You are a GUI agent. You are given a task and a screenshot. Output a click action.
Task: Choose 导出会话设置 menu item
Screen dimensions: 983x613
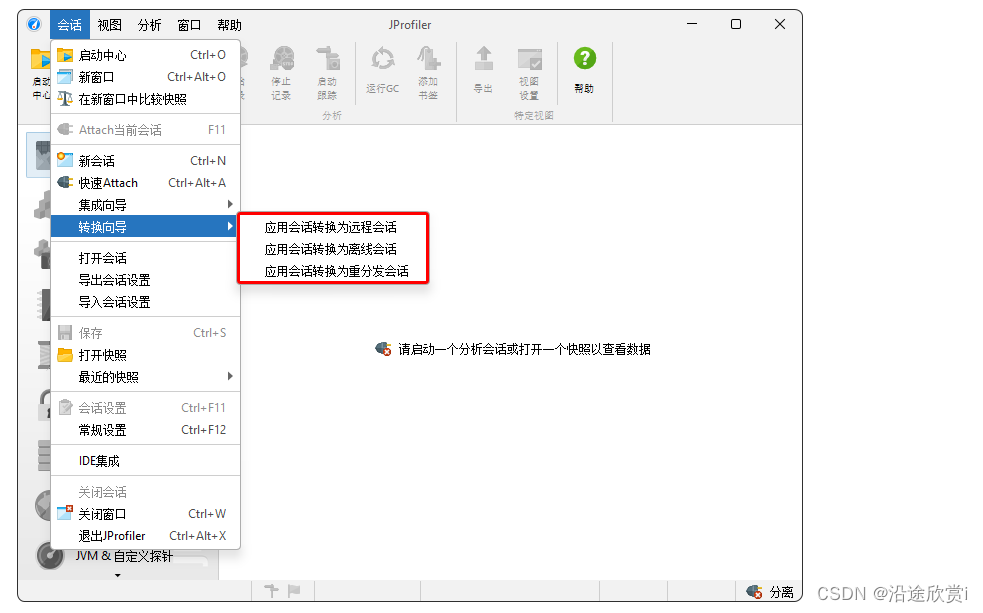[x=145, y=280]
